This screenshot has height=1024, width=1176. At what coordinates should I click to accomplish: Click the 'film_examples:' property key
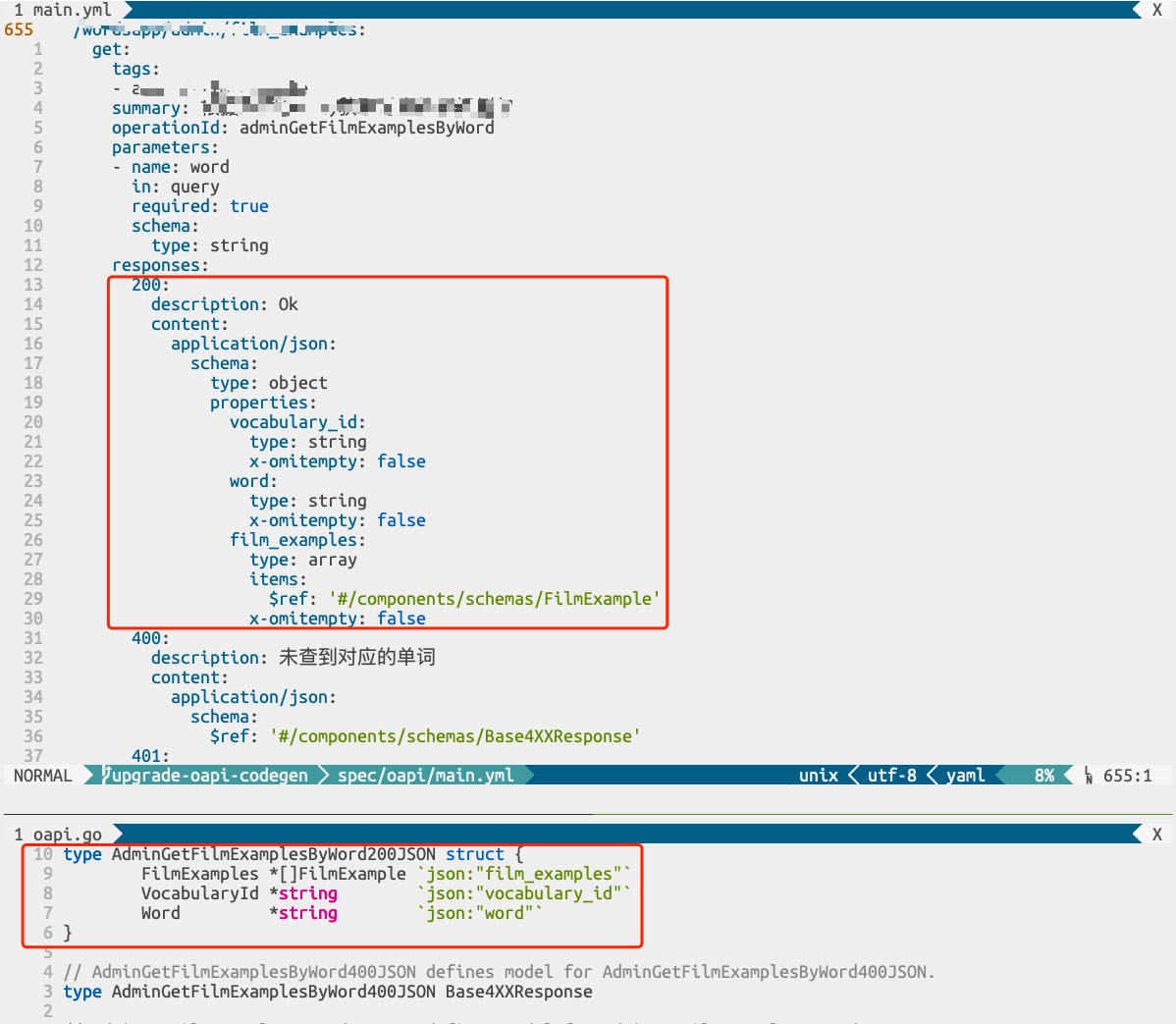[297, 540]
